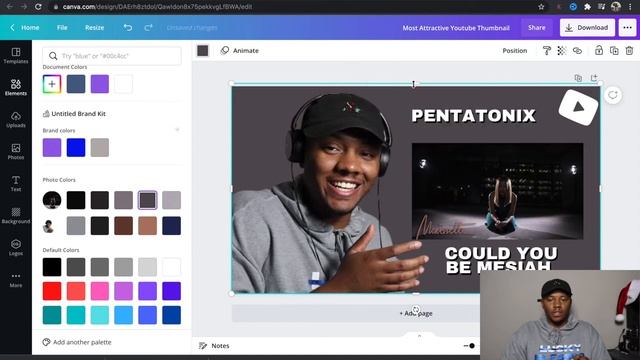Go back in browser history
The width and height of the screenshot is (640, 360).
[x=9, y=7]
